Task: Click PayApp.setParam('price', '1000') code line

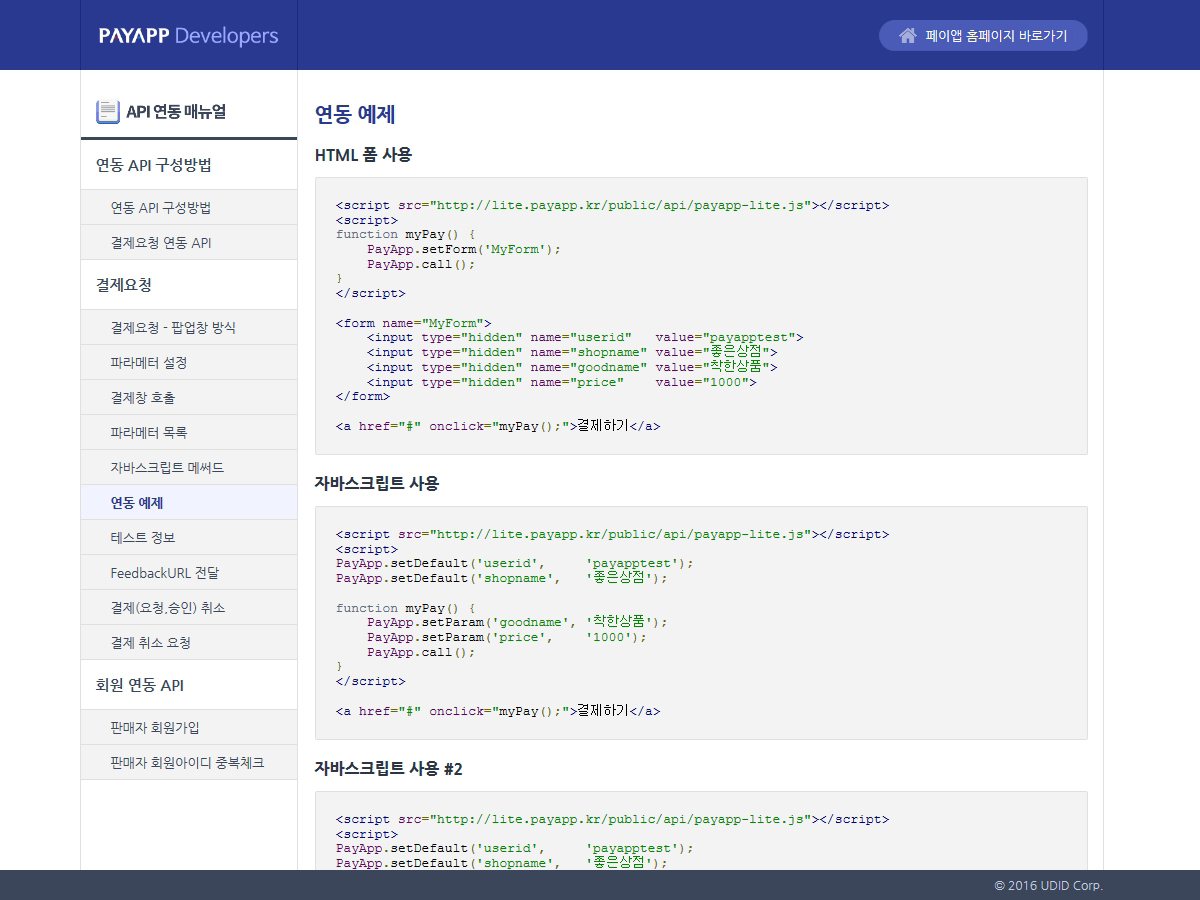Action: 507,637
